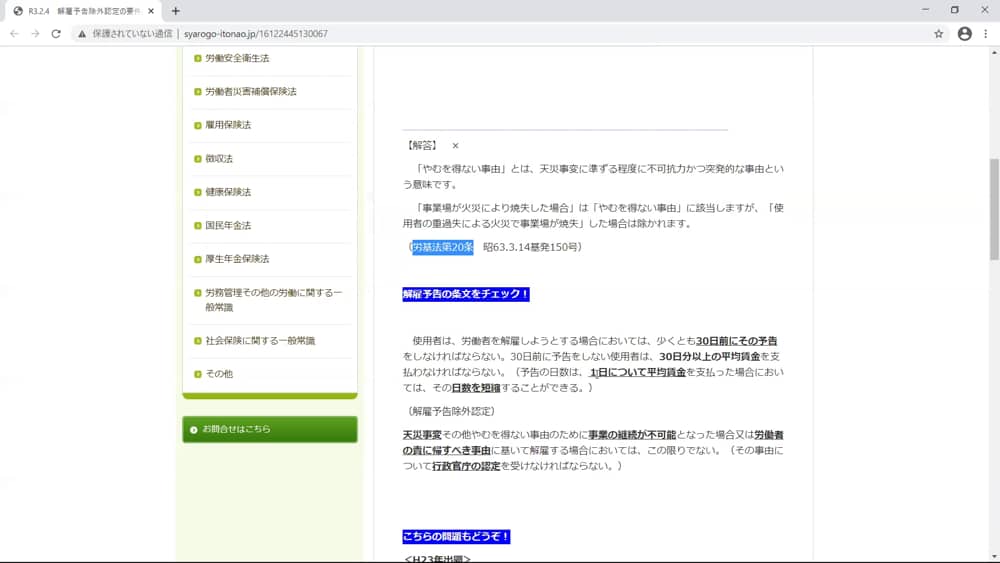Go back to the previous page
Screen dimensions: 1000x563
(x=15, y=34)
